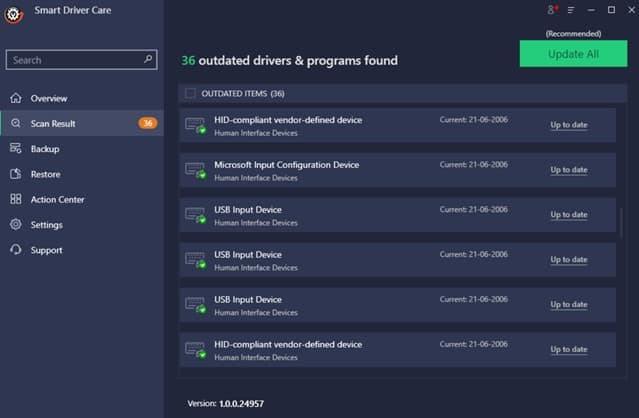Image resolution: width=639 pixels, height=418 pixels.
Task: Click the Restore icon in the sidebar
Action: (x=16, y=174)
